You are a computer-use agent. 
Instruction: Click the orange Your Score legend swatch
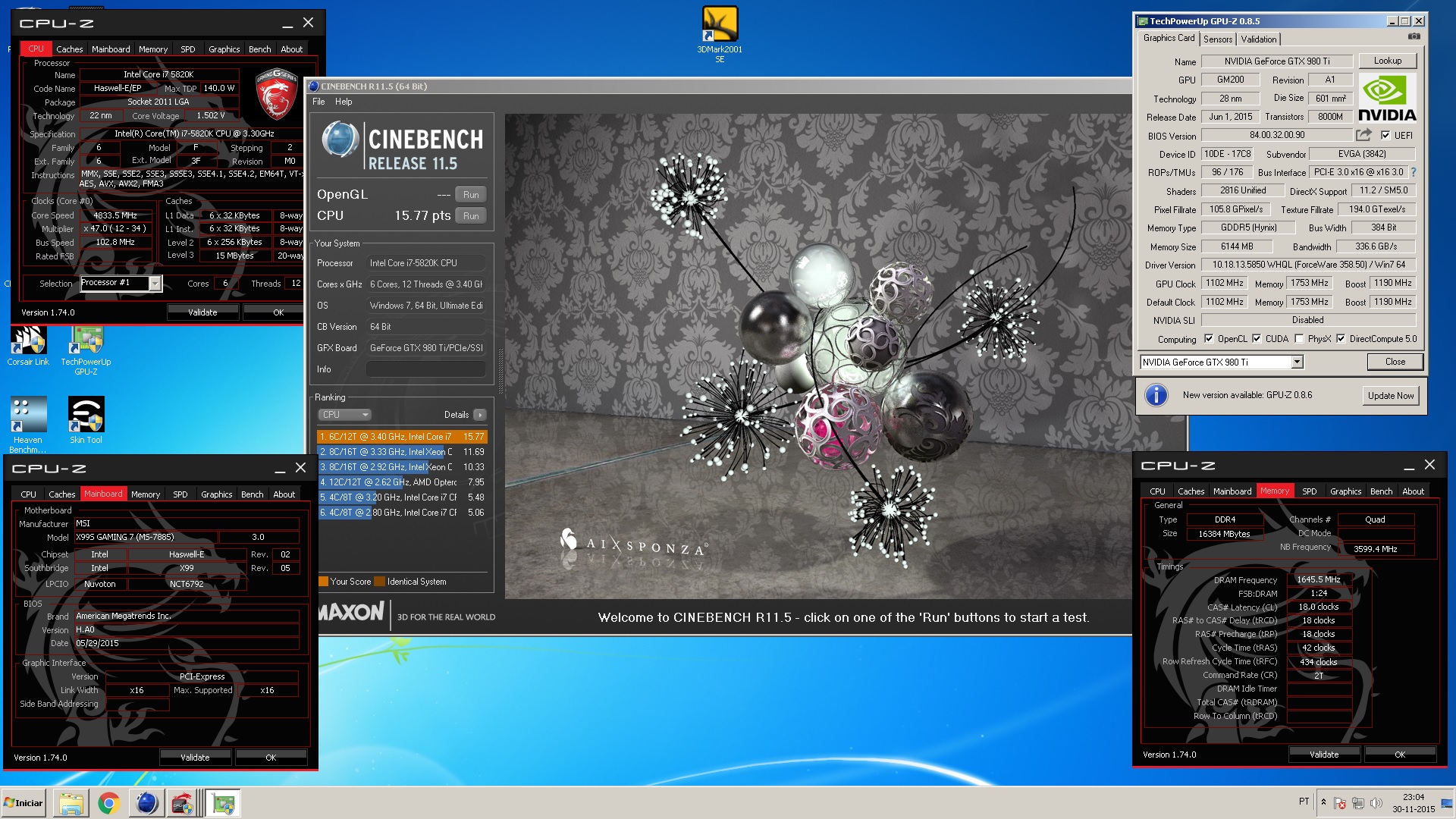323,582
